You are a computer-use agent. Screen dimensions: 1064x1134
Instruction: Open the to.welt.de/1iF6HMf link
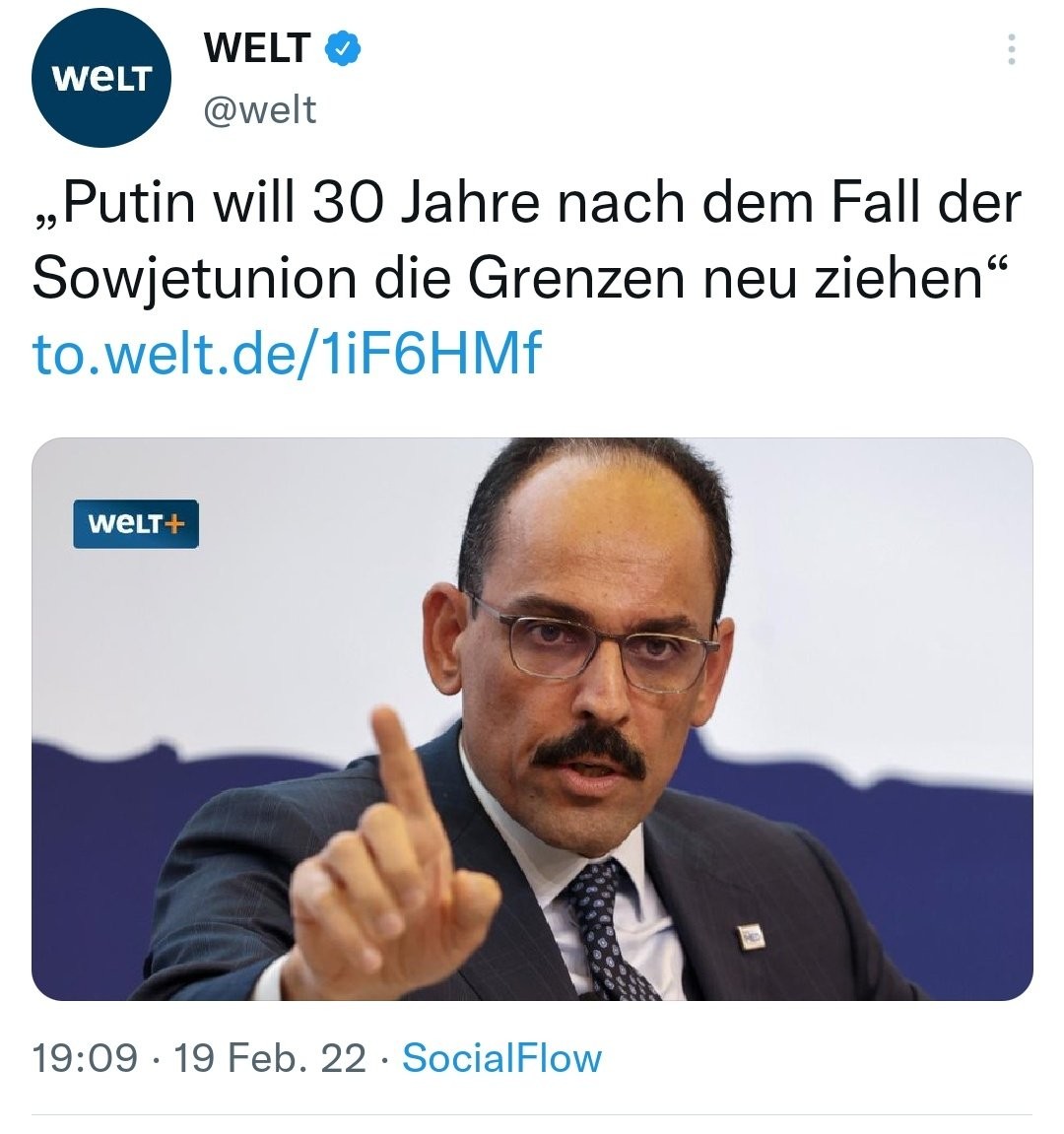tap(287, 352)
